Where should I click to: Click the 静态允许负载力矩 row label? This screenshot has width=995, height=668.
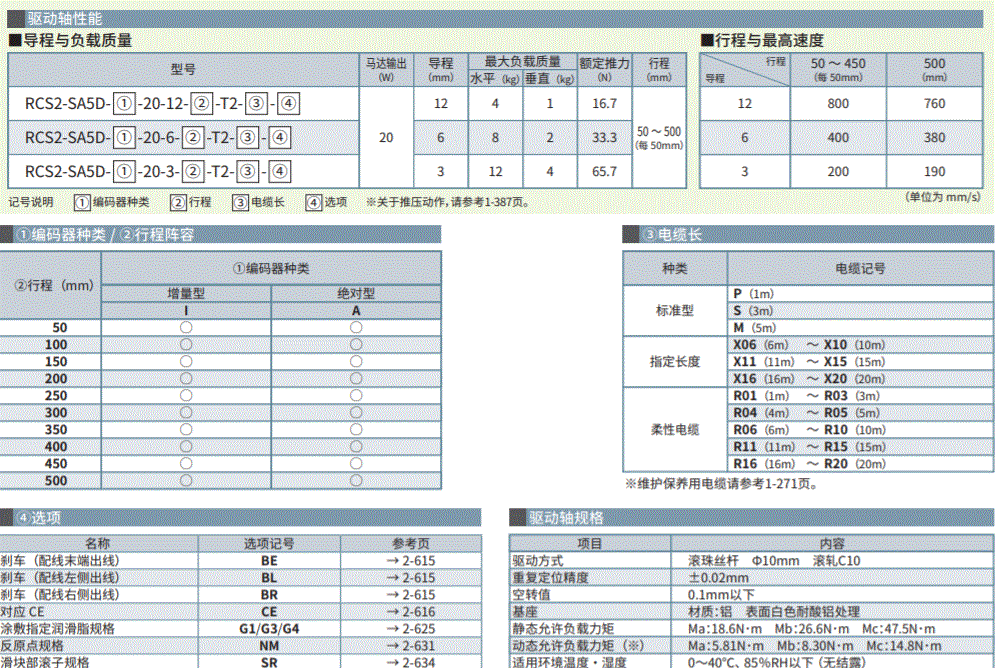point(563,629)
